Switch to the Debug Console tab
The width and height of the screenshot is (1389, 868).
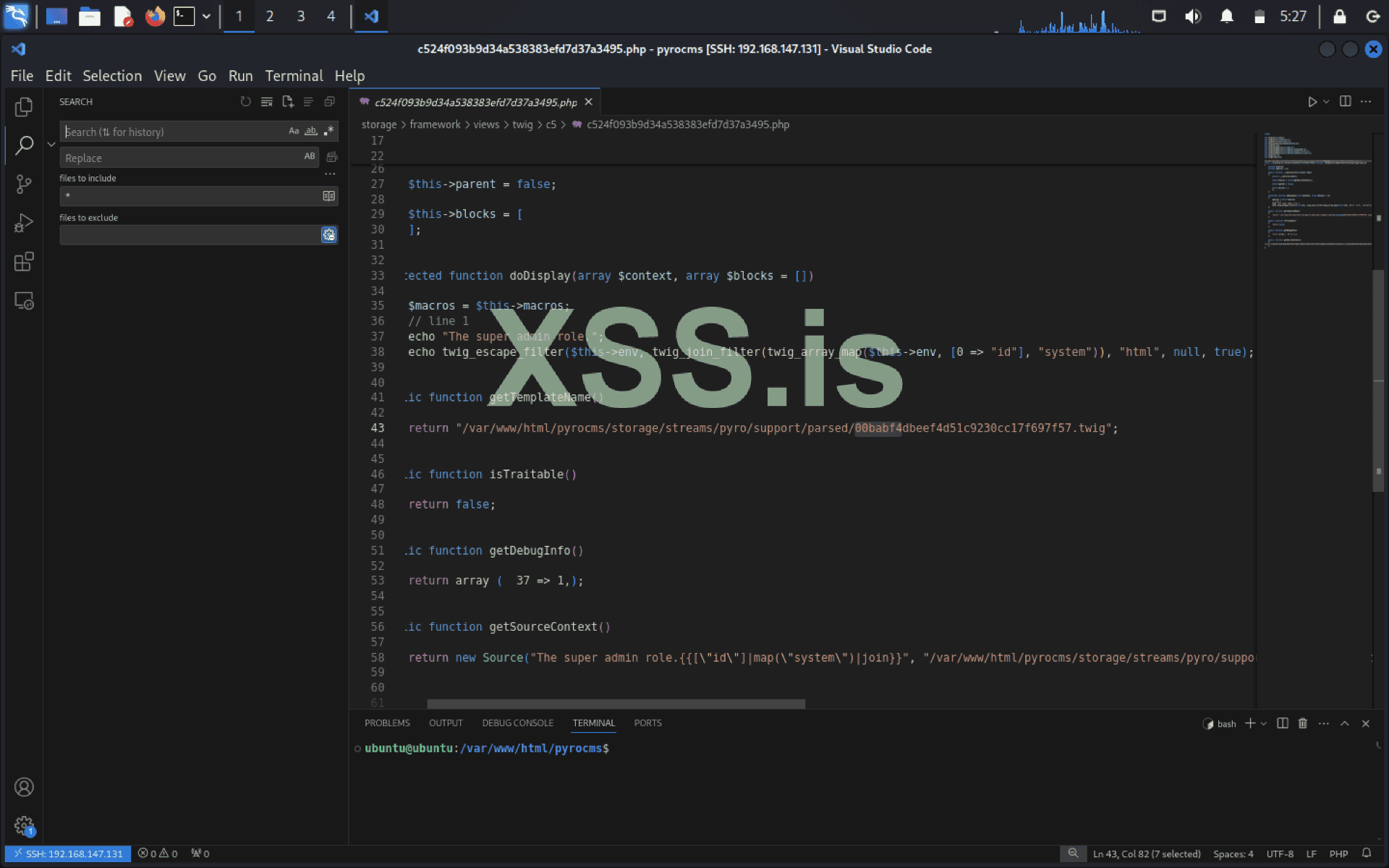517,723
